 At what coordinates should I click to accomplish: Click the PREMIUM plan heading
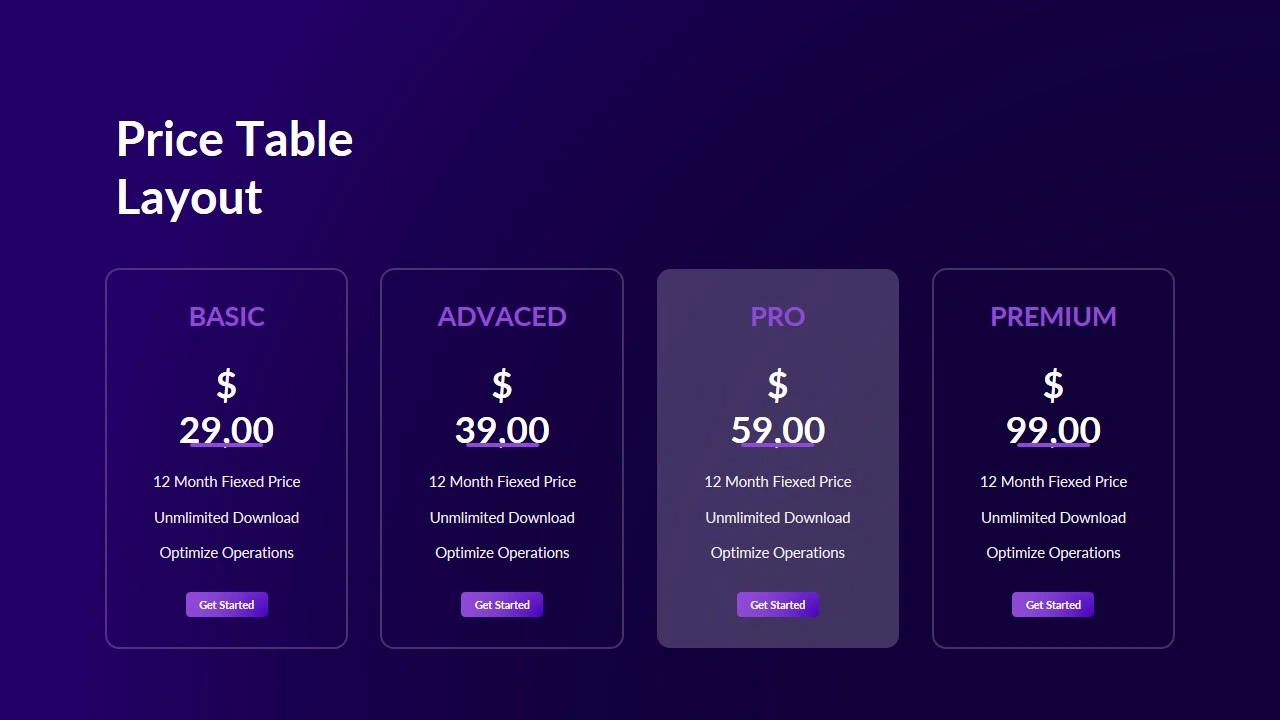point(1053,317)
